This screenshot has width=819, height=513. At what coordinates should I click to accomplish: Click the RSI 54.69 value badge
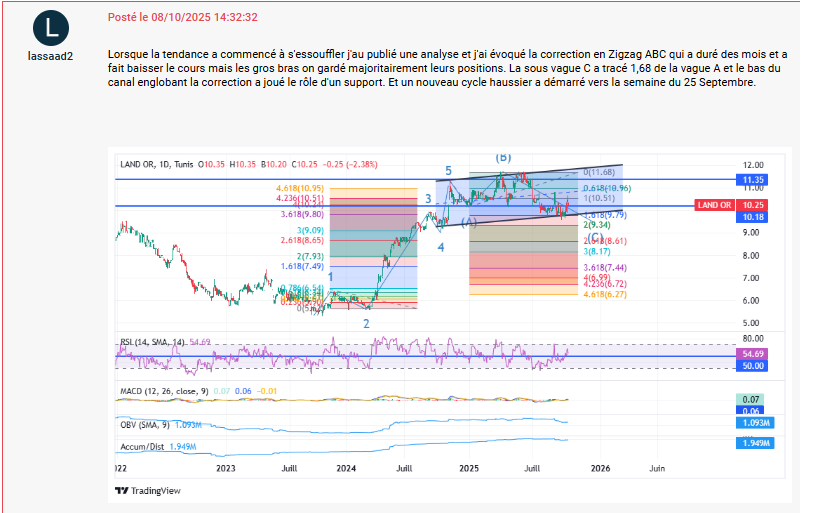752,354
